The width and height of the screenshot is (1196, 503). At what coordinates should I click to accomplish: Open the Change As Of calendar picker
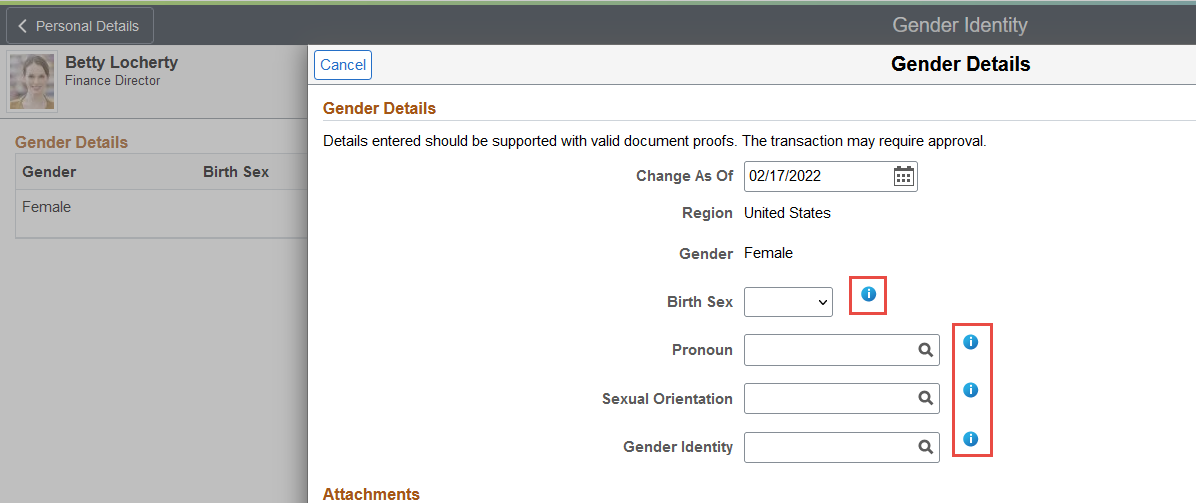[x=903, y=177]
